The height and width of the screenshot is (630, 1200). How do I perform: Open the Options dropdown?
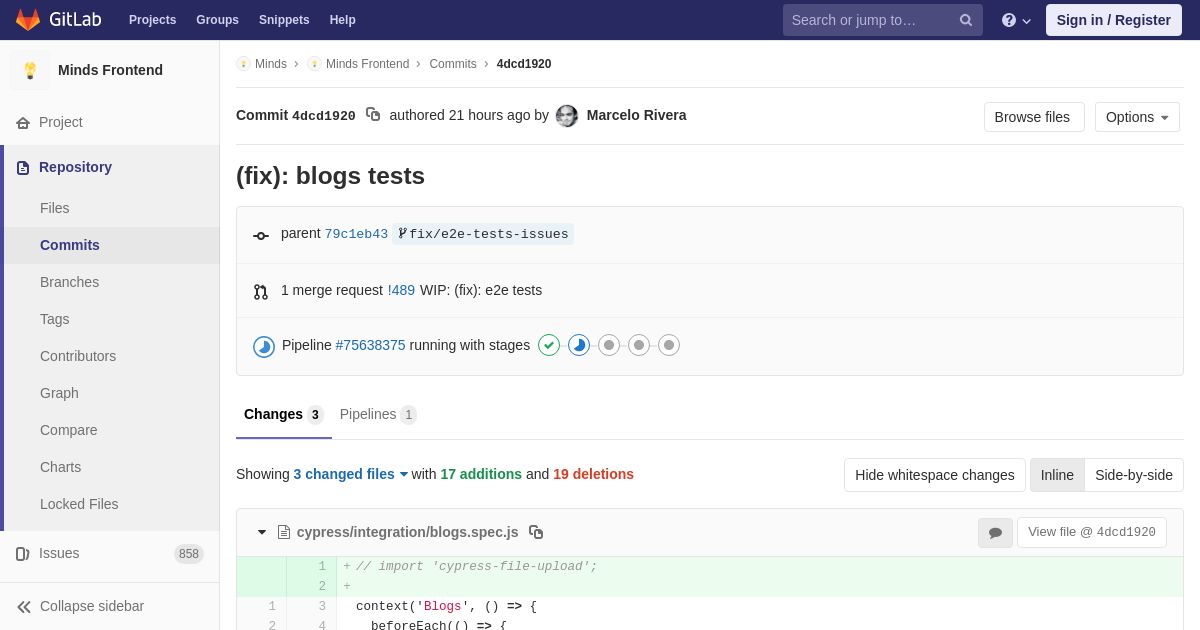(1137, 117)
